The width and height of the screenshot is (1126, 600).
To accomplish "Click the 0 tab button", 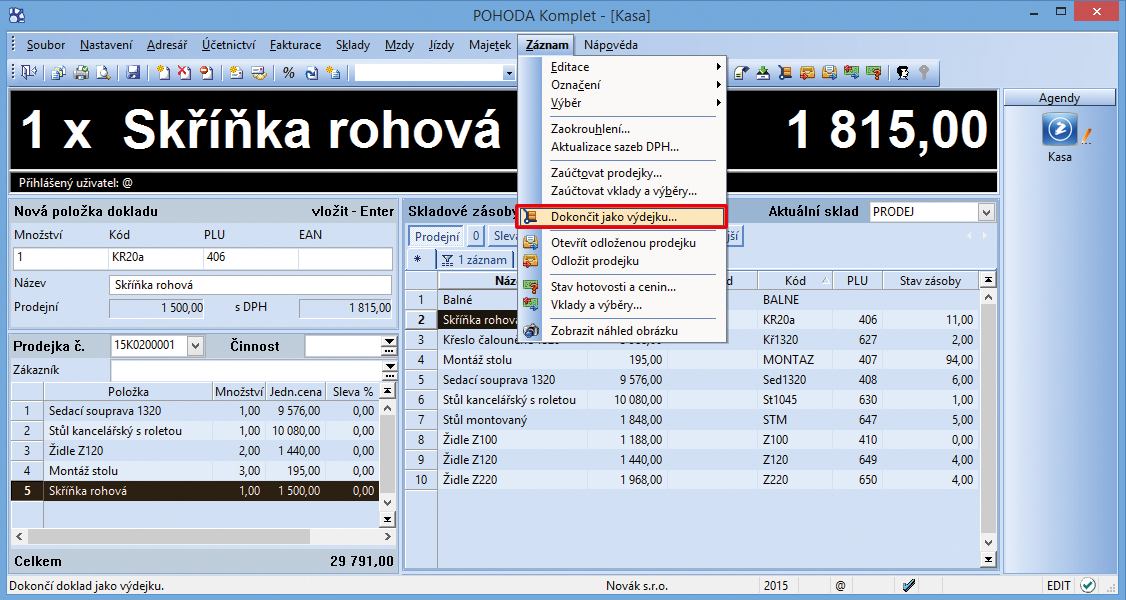I will [476, 237].
